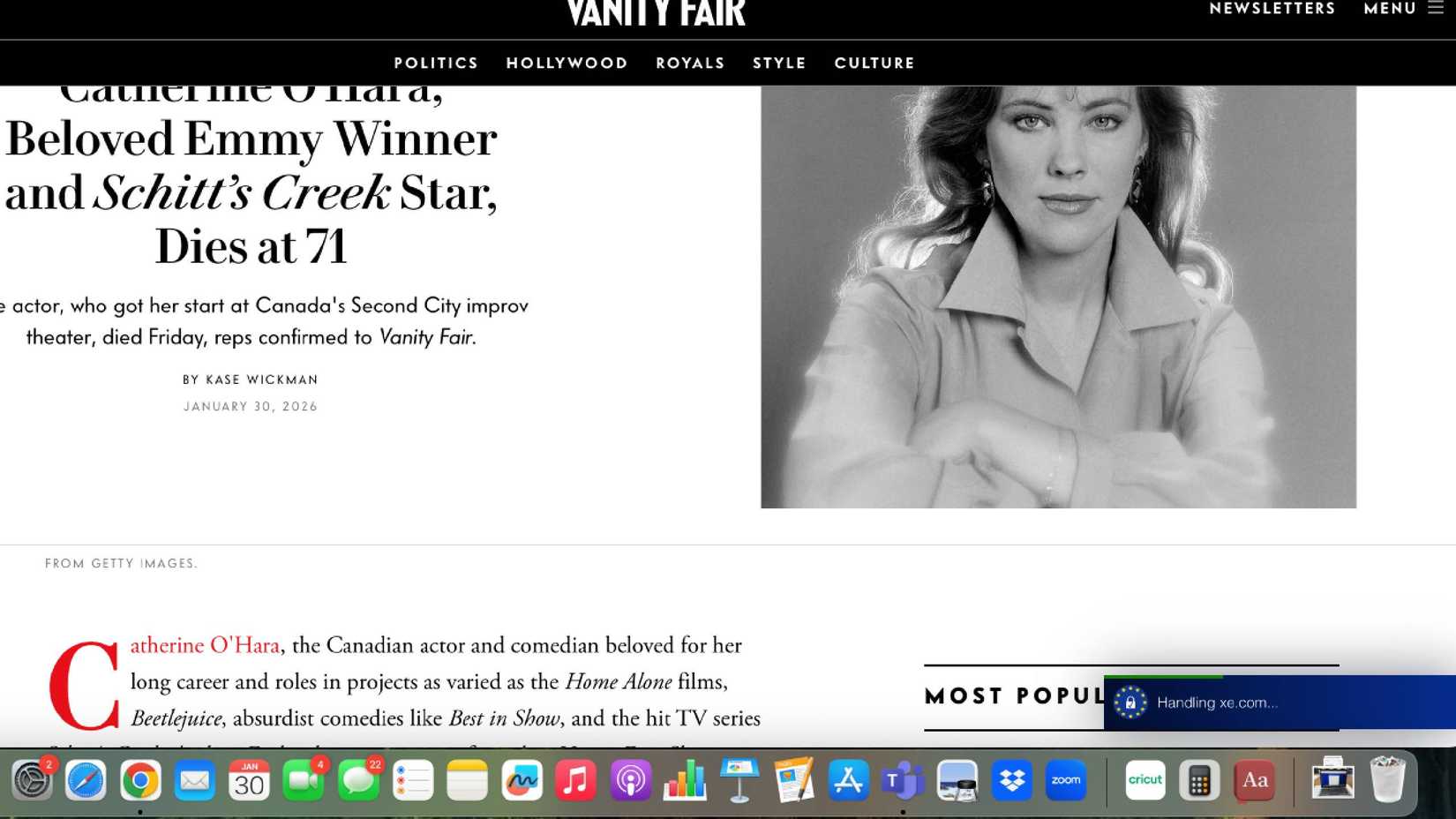Click the Vanity Fair logo
The image size is (1456, 819).
[657, 12]
